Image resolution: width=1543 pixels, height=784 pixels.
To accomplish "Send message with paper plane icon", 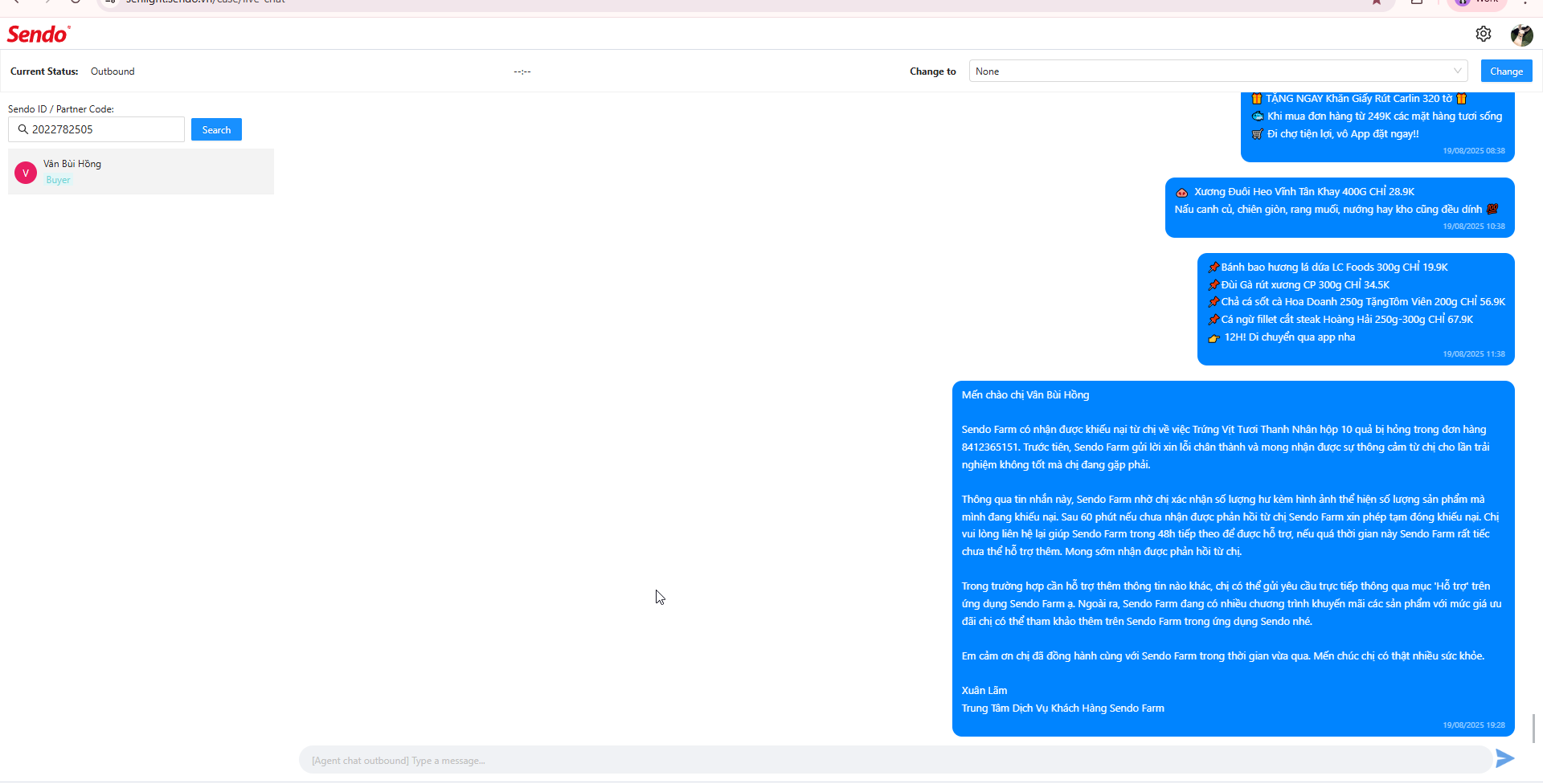I will (1504, 758).
